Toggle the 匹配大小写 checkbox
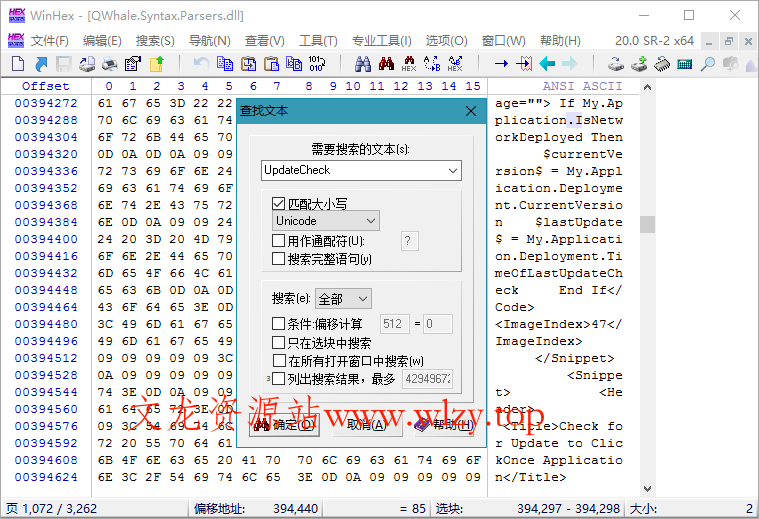The height and width of the screenshot is (519, 759). [x=278, y=204]
